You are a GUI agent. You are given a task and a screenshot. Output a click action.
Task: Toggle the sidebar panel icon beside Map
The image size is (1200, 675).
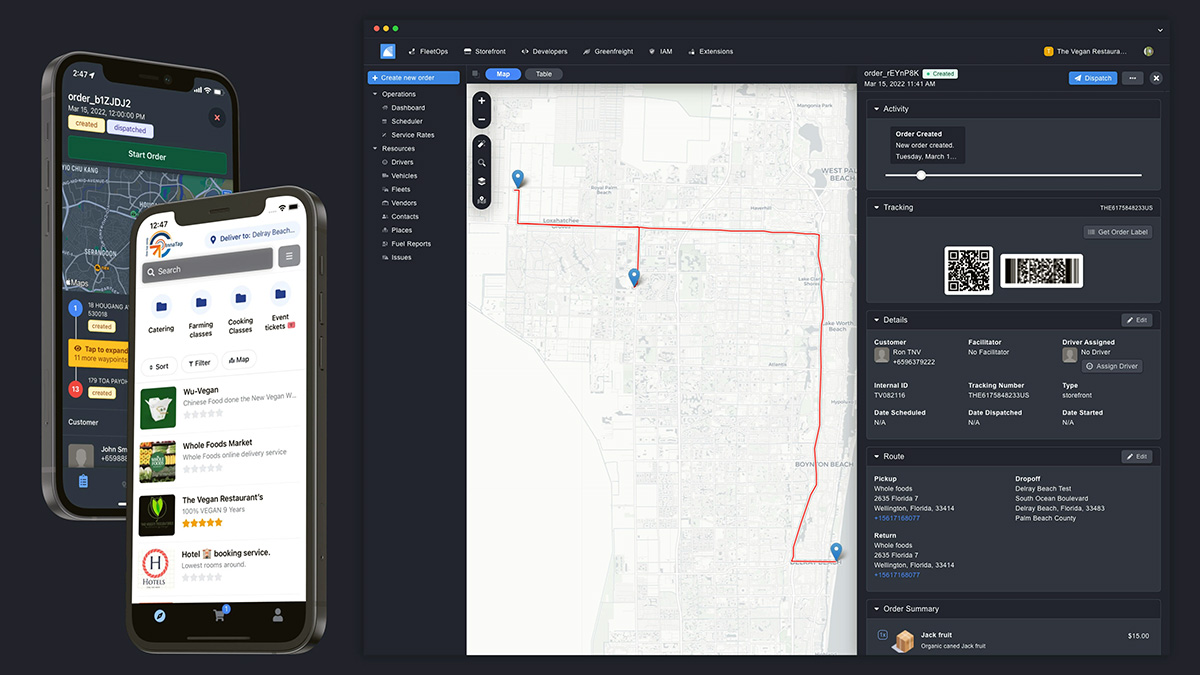tap(475, 74)
